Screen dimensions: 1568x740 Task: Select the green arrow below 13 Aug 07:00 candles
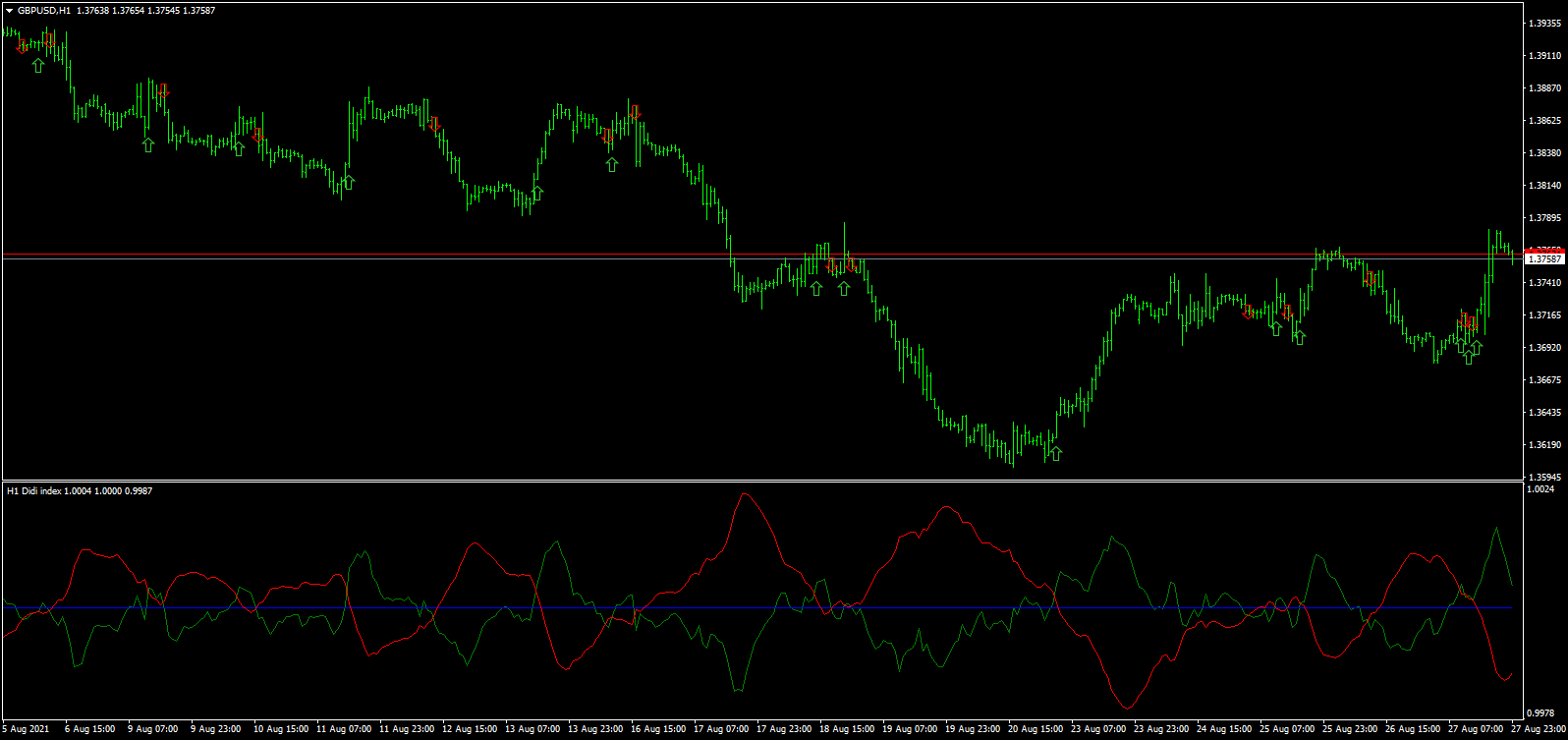coord(536,193)
